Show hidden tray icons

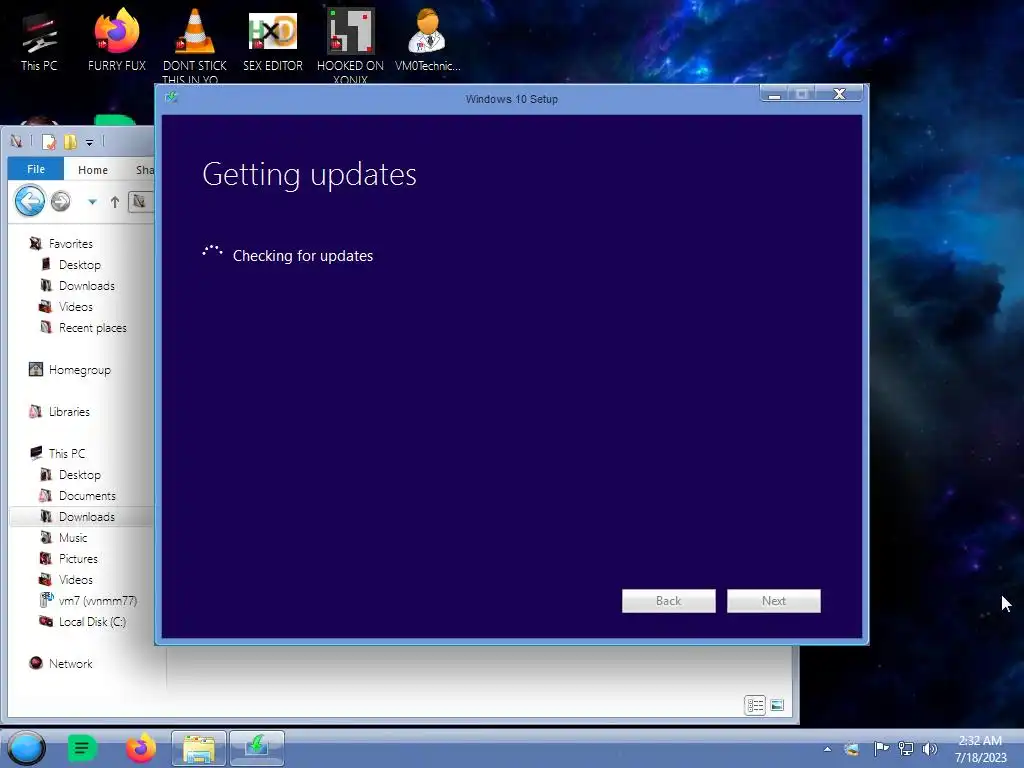point(827,749)
